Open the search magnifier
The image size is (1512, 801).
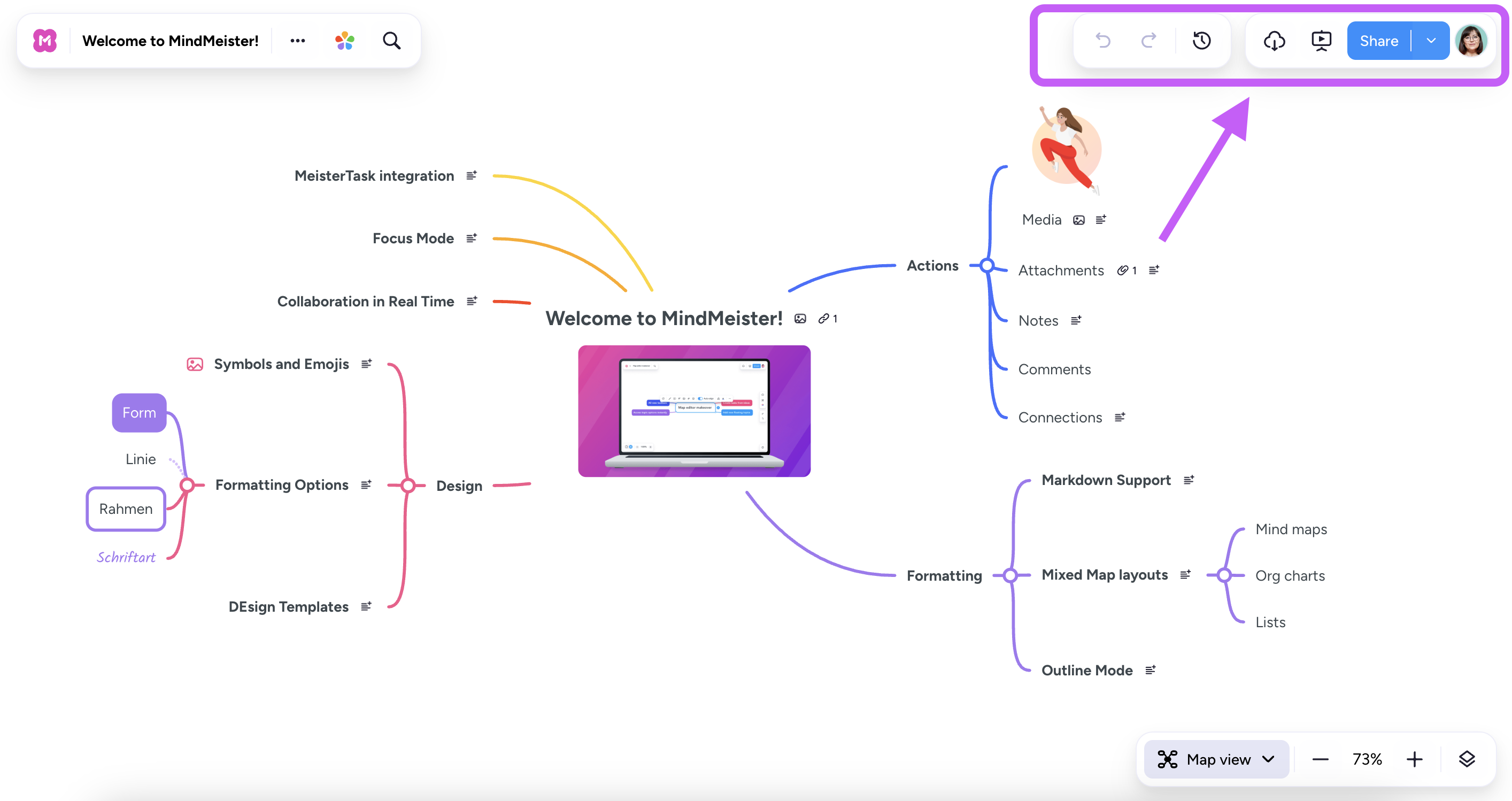point(391,41)
